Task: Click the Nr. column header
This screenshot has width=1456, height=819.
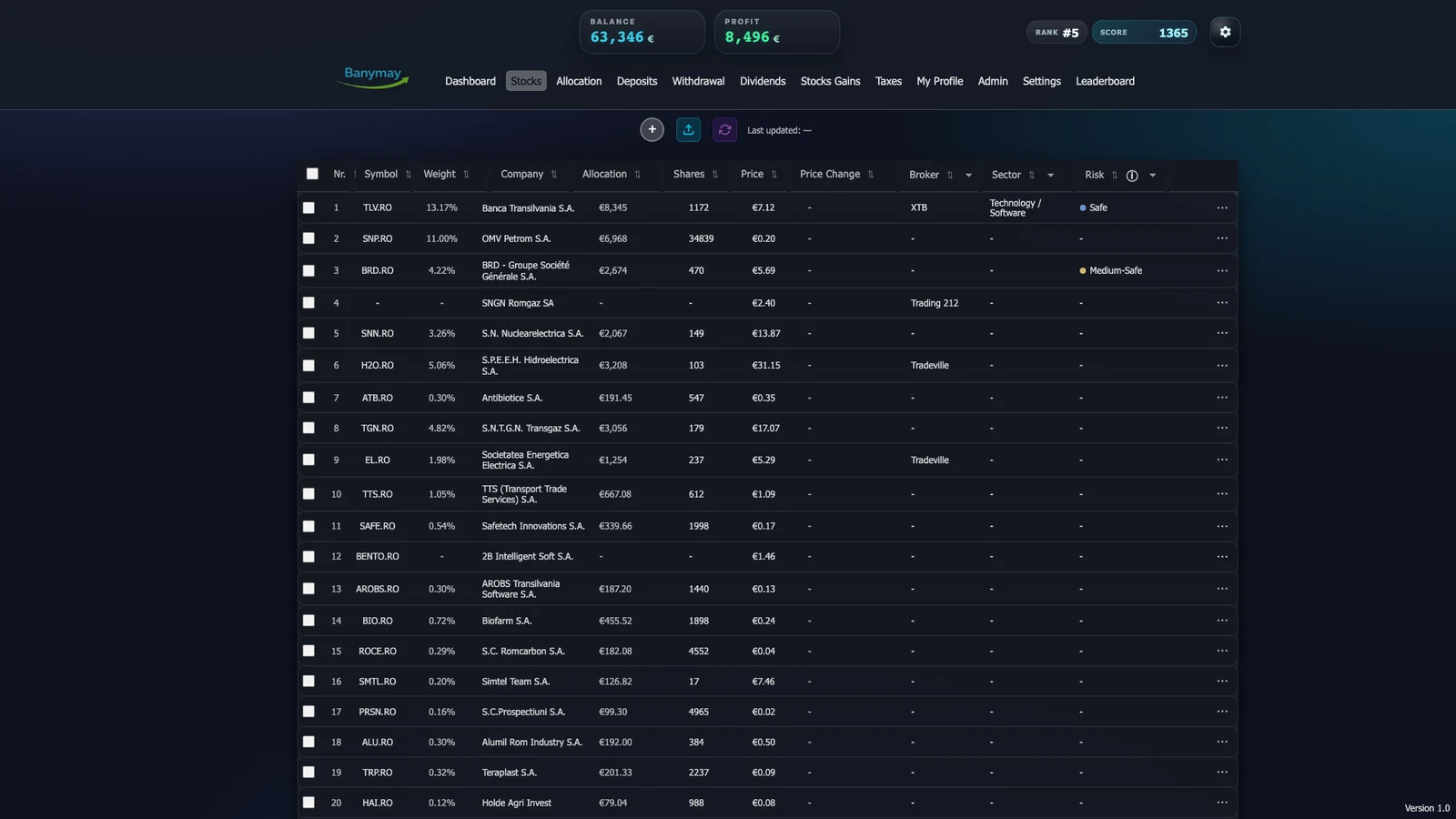Action: 339,174
